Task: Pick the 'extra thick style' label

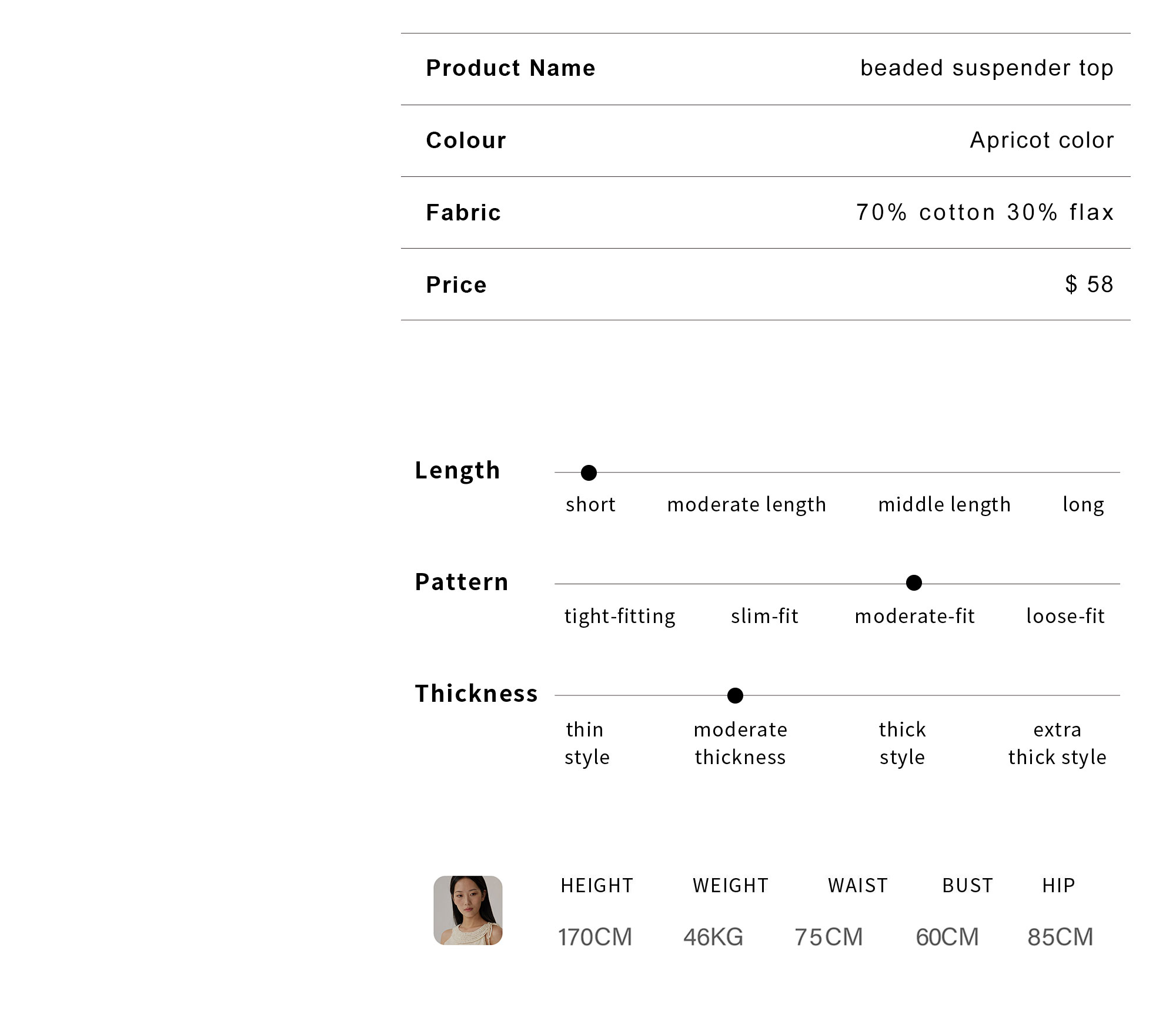Action: 1057,744
